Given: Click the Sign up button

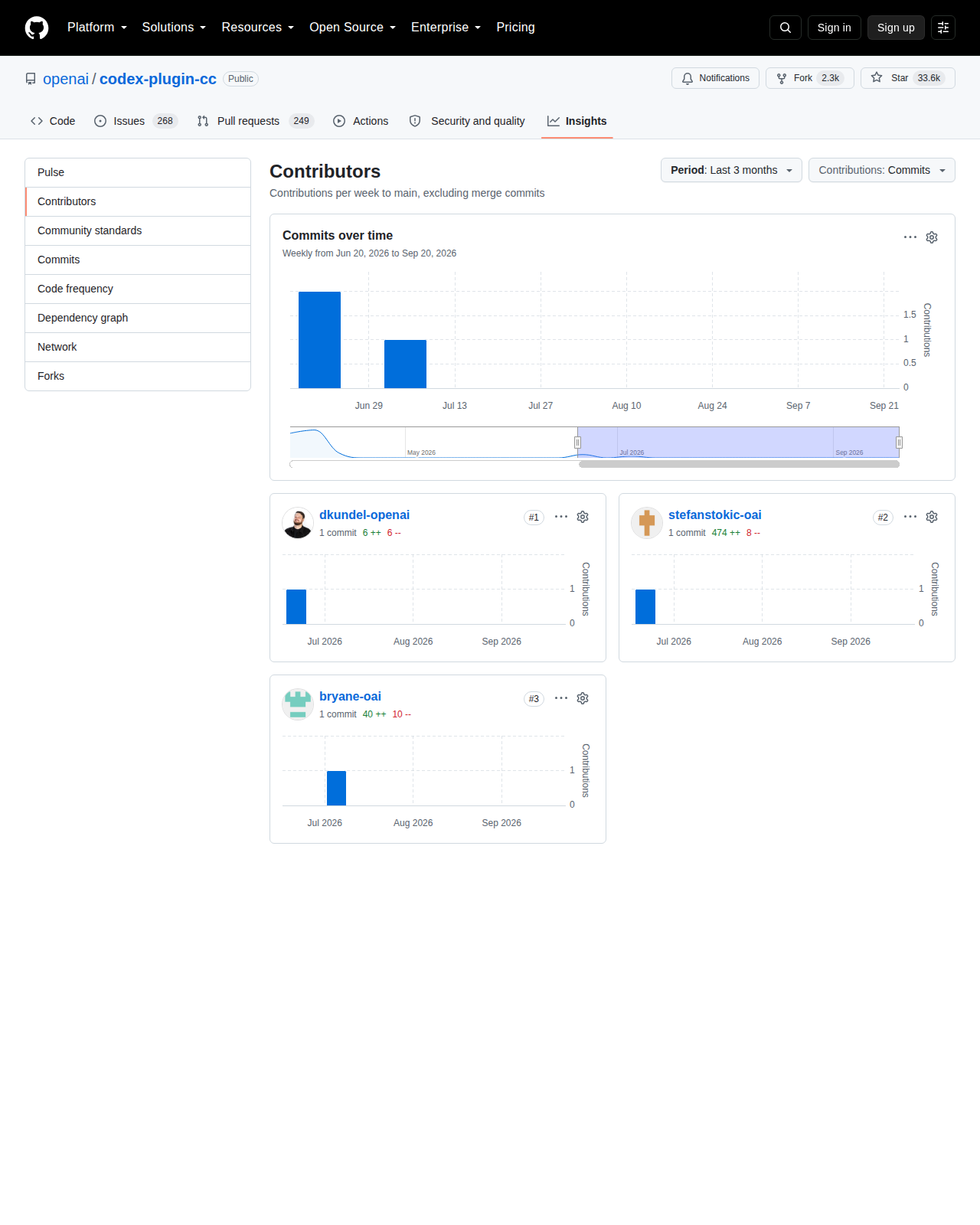Looking at the screenshot, I should (896, 28).
